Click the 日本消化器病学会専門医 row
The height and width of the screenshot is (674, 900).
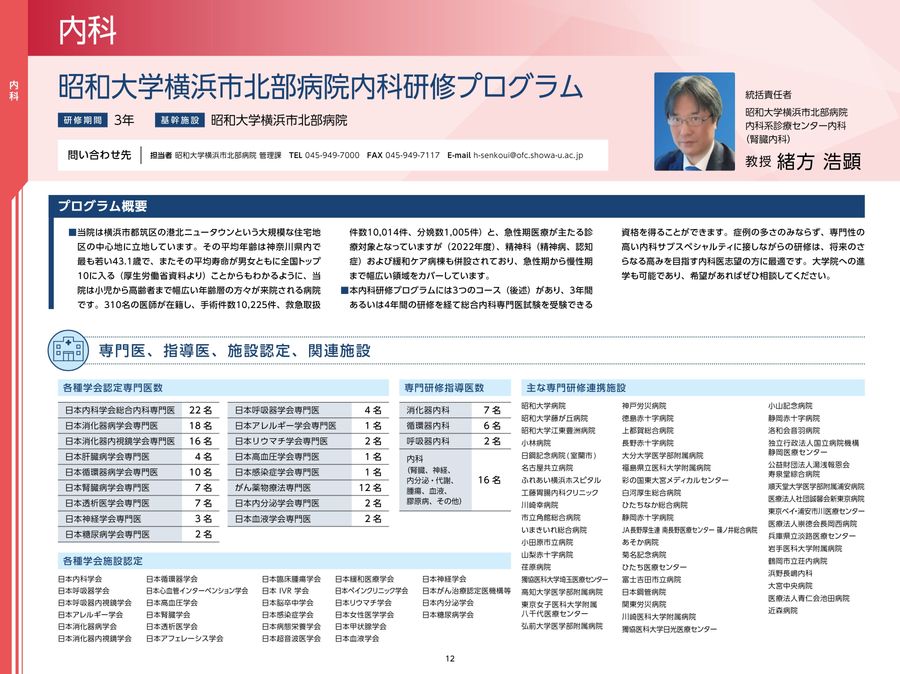(x=138, y=425)
